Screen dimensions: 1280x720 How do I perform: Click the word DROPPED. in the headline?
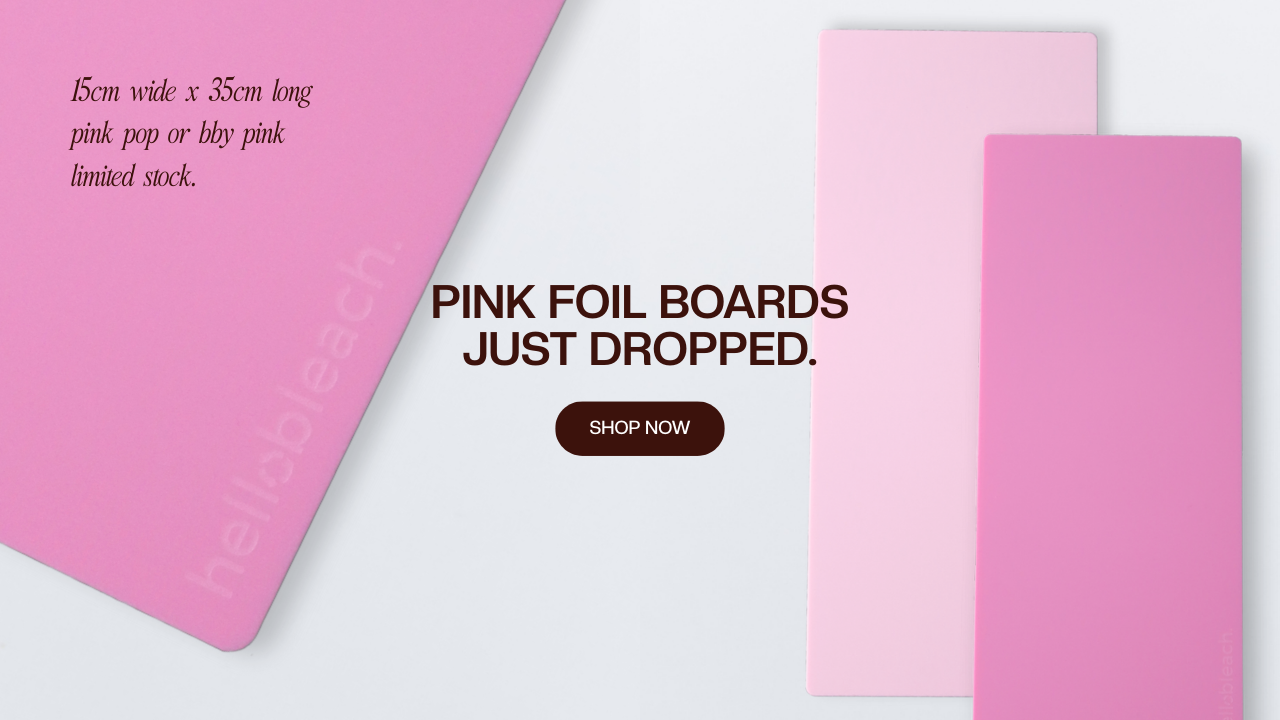[x=703, y=349]
